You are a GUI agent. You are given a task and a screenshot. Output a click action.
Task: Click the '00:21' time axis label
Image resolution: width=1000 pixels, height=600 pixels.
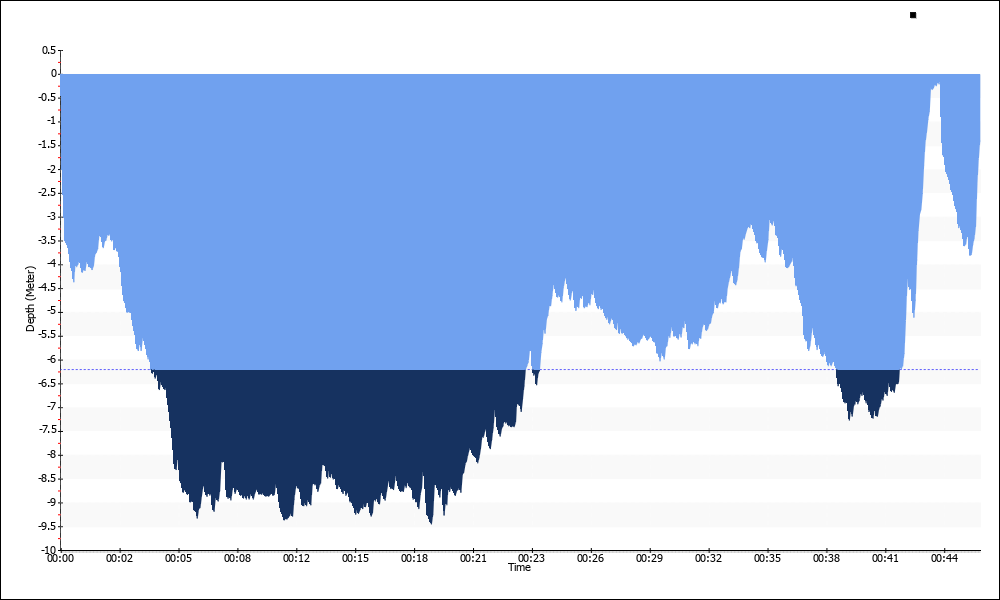click(473, 559)
